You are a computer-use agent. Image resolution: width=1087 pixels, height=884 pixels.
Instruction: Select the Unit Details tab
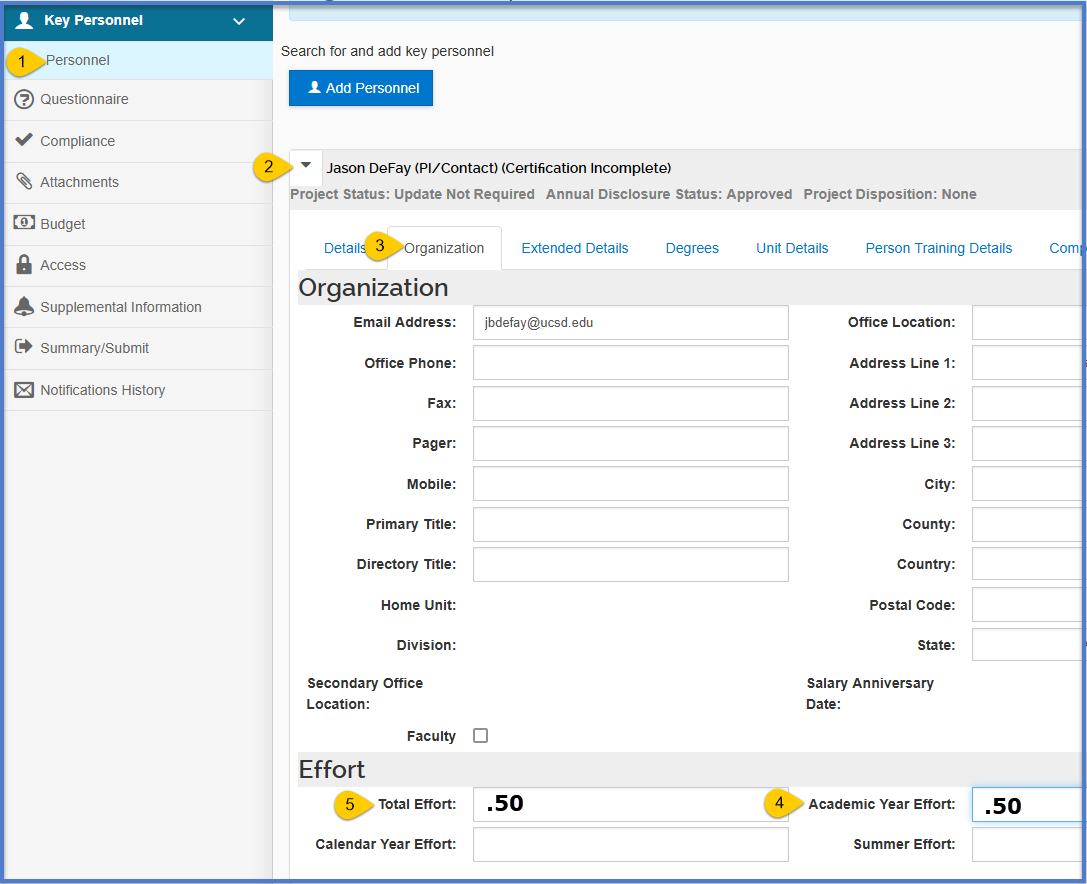[792, 248]
